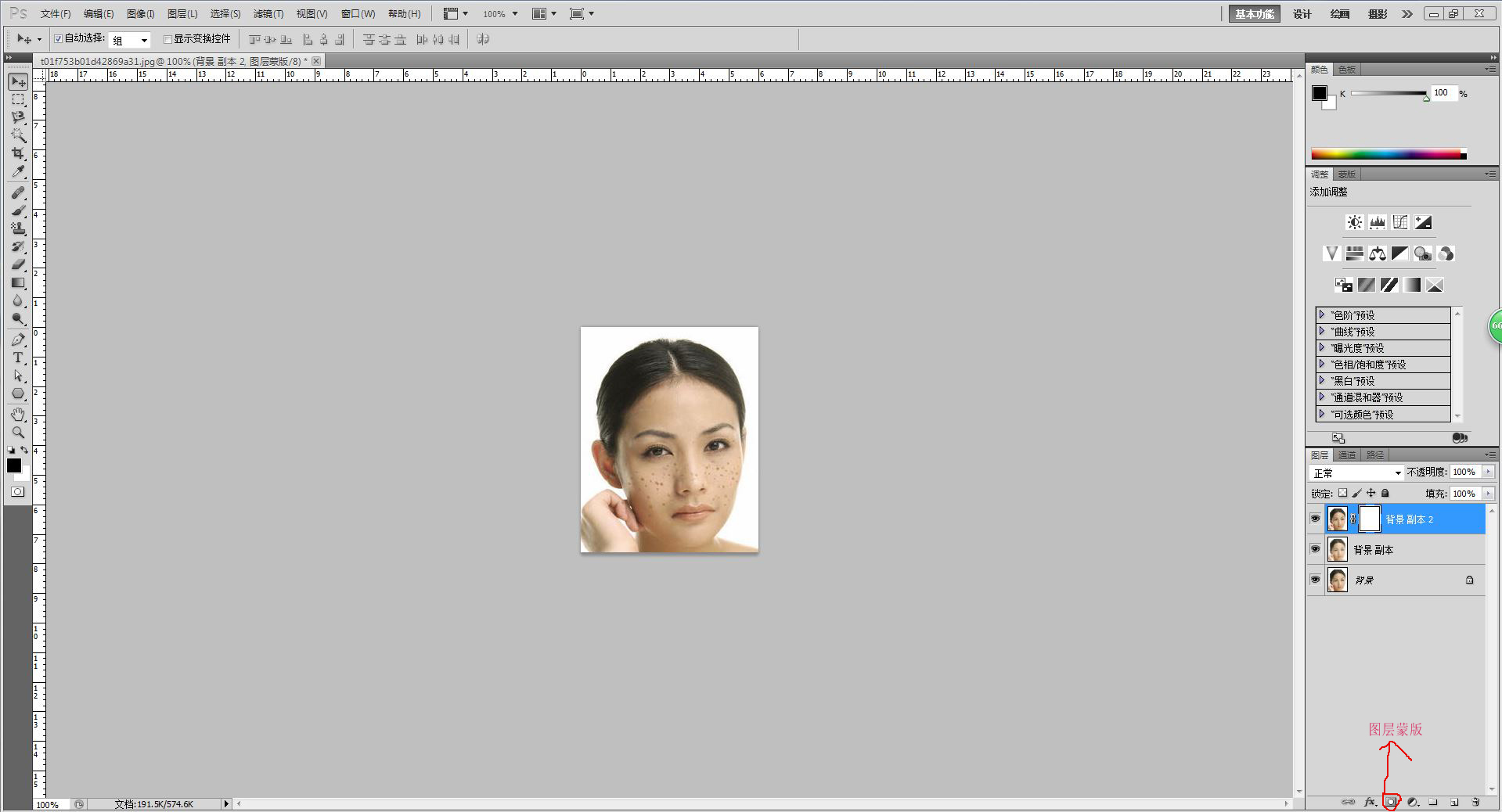Select the Horizontal Type tool
This screenshot has width=1502, height=812.
pyautogui.click(x=17, y=357)
